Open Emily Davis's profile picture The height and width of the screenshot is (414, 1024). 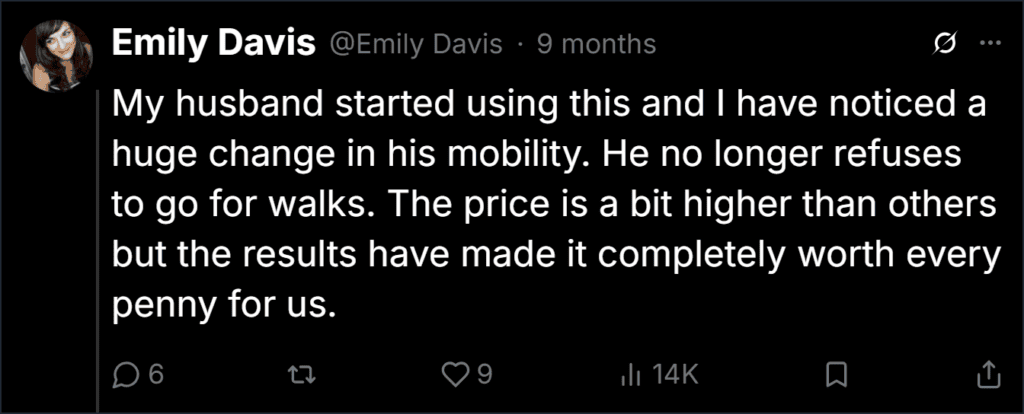click(56, 56)
